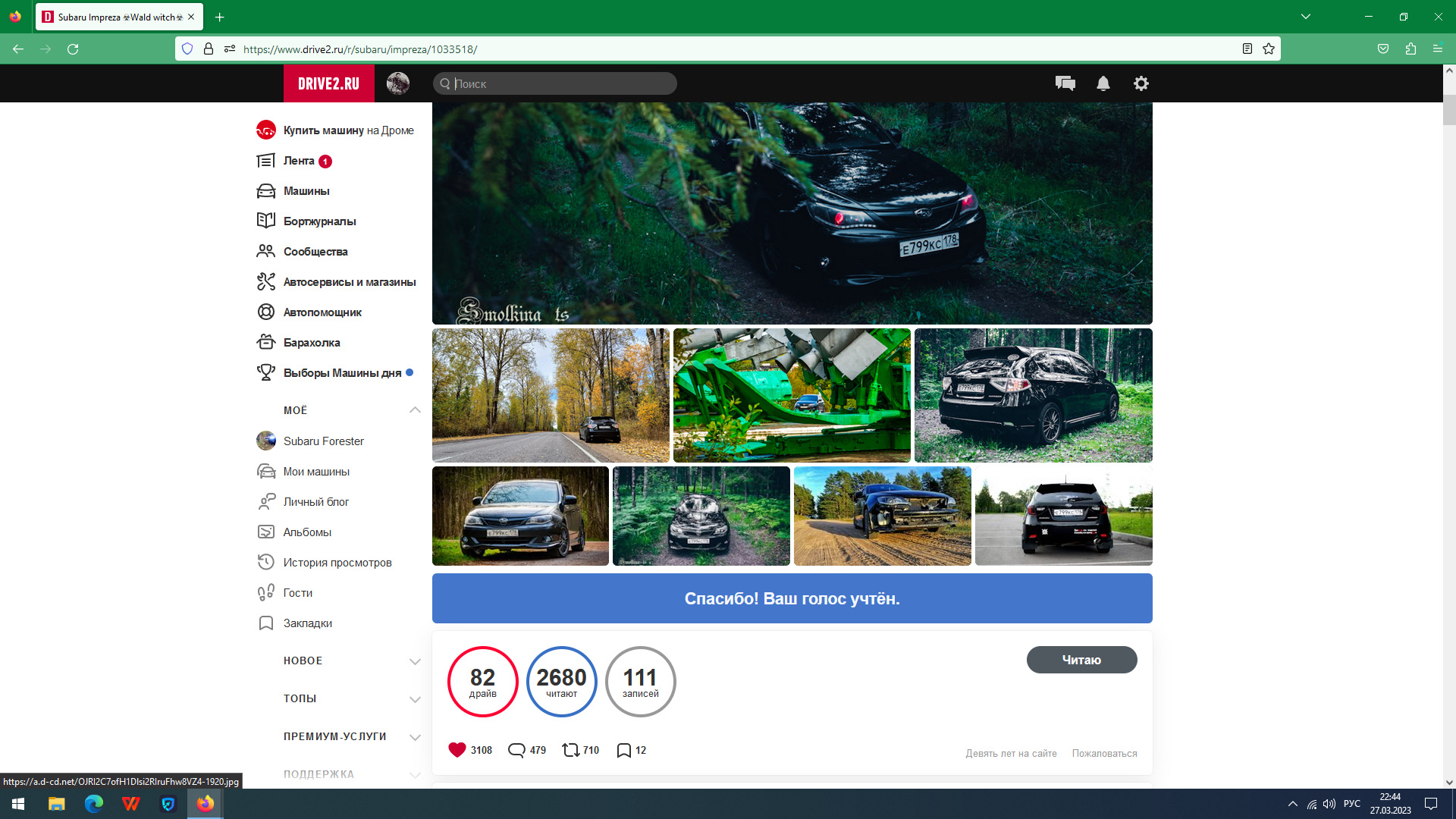Toggle Firefox reader view icon
Viewport: 1456px width, 819px height.
pos(1247,49)
